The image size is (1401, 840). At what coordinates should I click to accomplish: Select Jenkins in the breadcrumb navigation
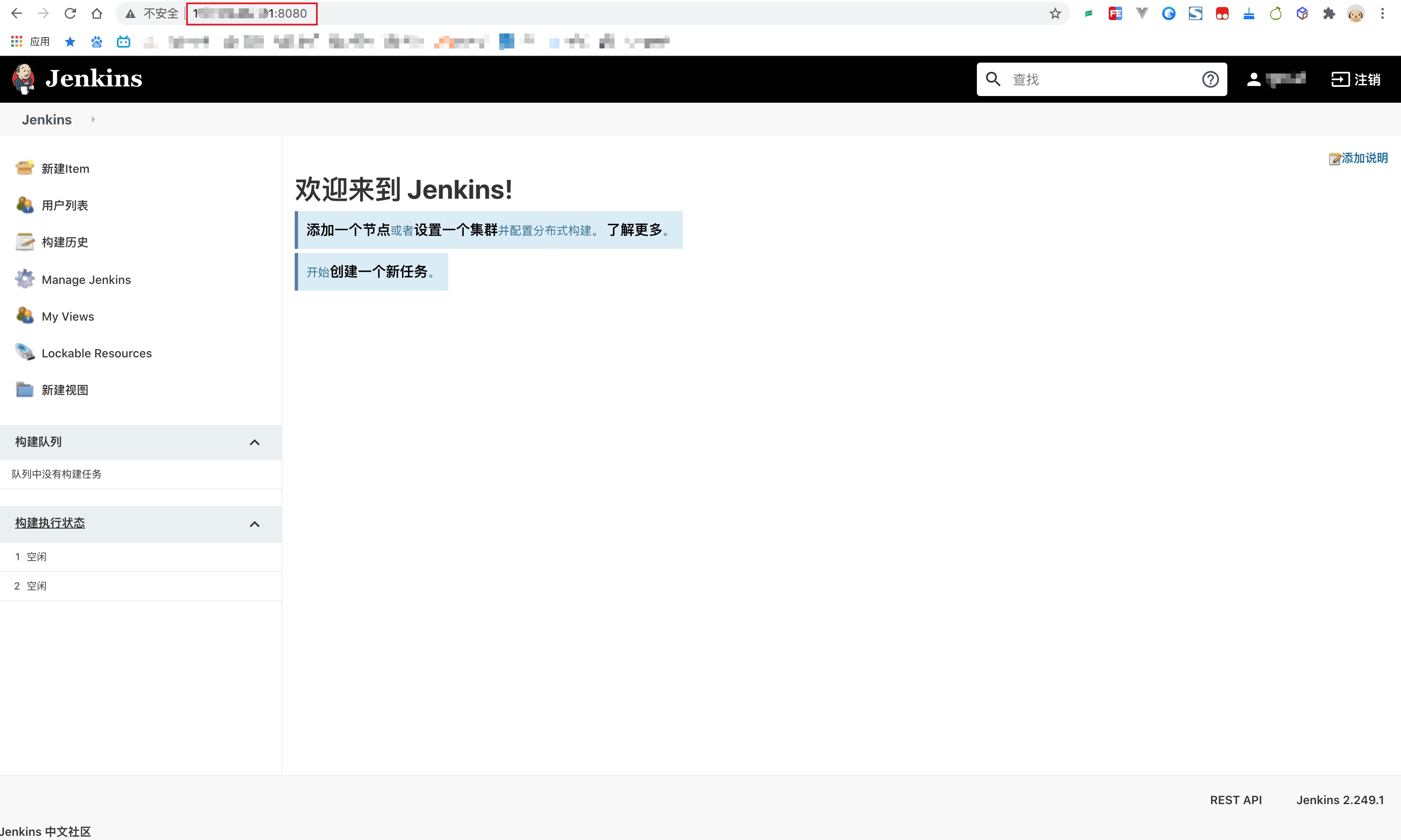[46, 119]
